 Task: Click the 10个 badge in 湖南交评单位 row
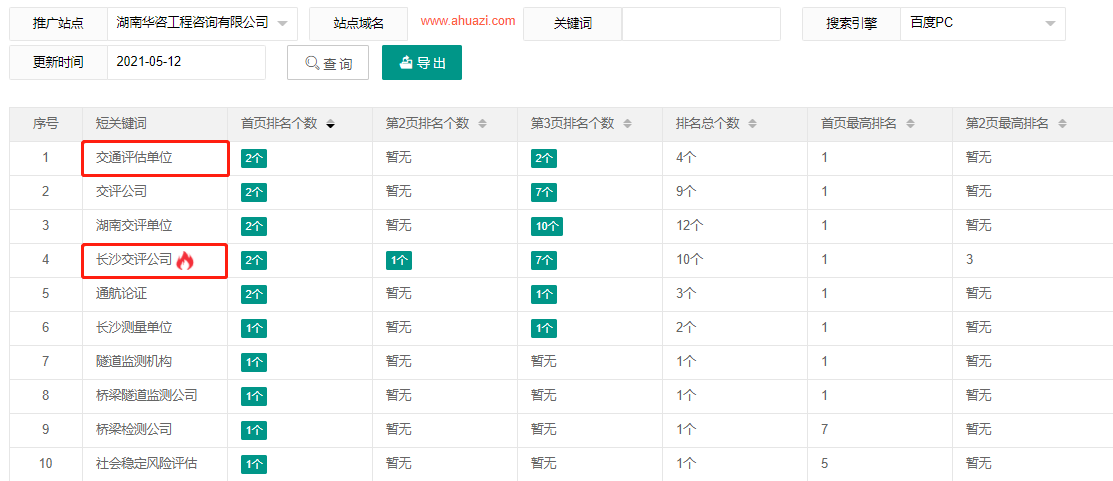pyautogui.click(x=547, y=226)
